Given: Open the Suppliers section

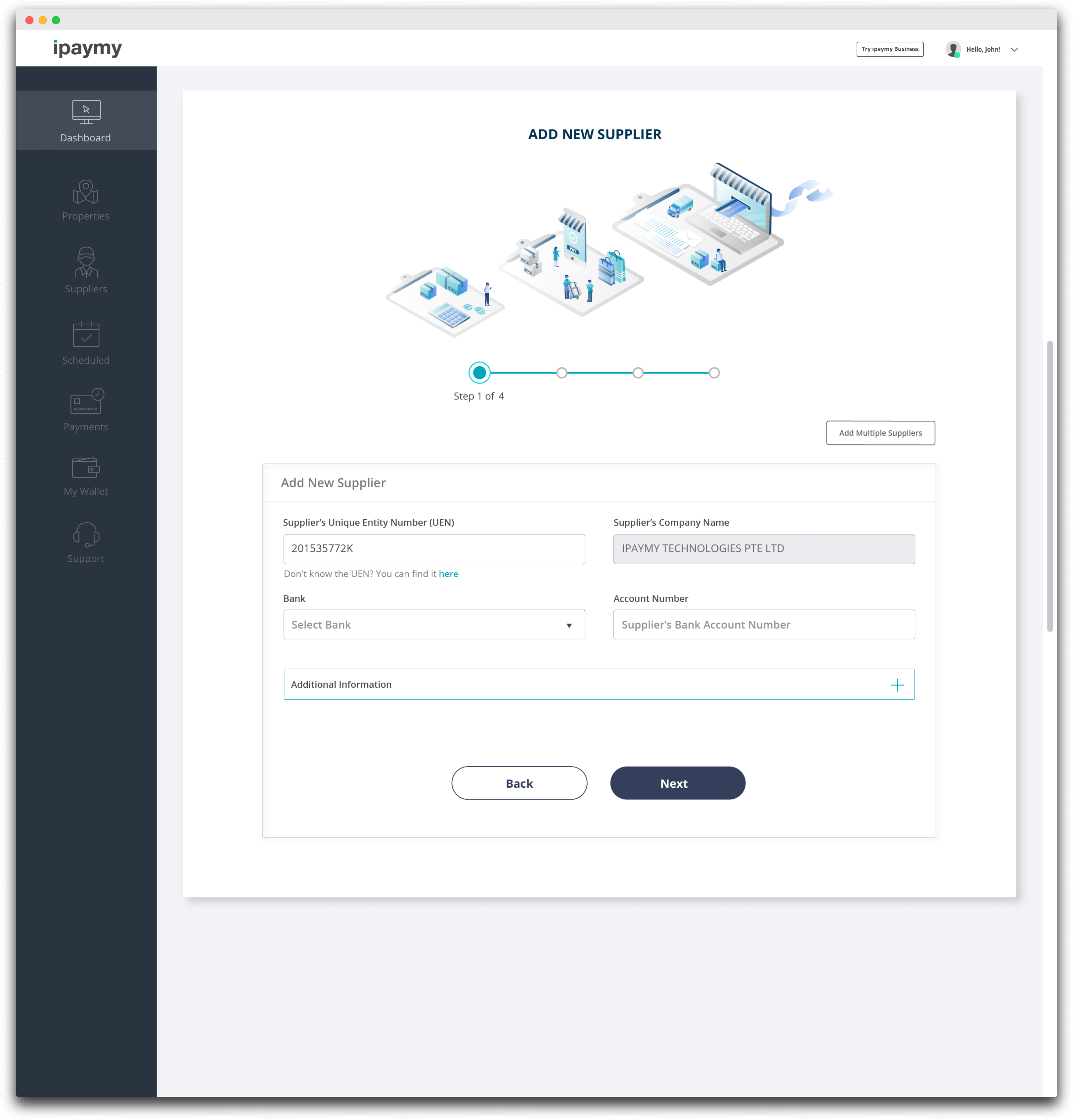Looking at the screenshot, I should 86,271.
